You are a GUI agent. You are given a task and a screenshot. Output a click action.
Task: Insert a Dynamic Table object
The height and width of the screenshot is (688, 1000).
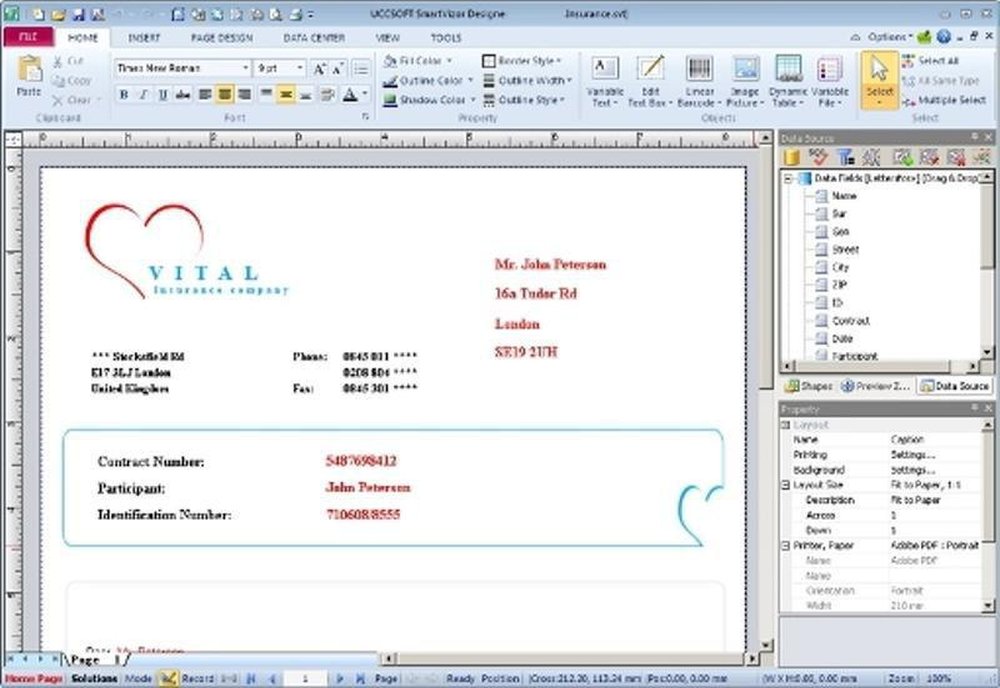tap(788, 82)
